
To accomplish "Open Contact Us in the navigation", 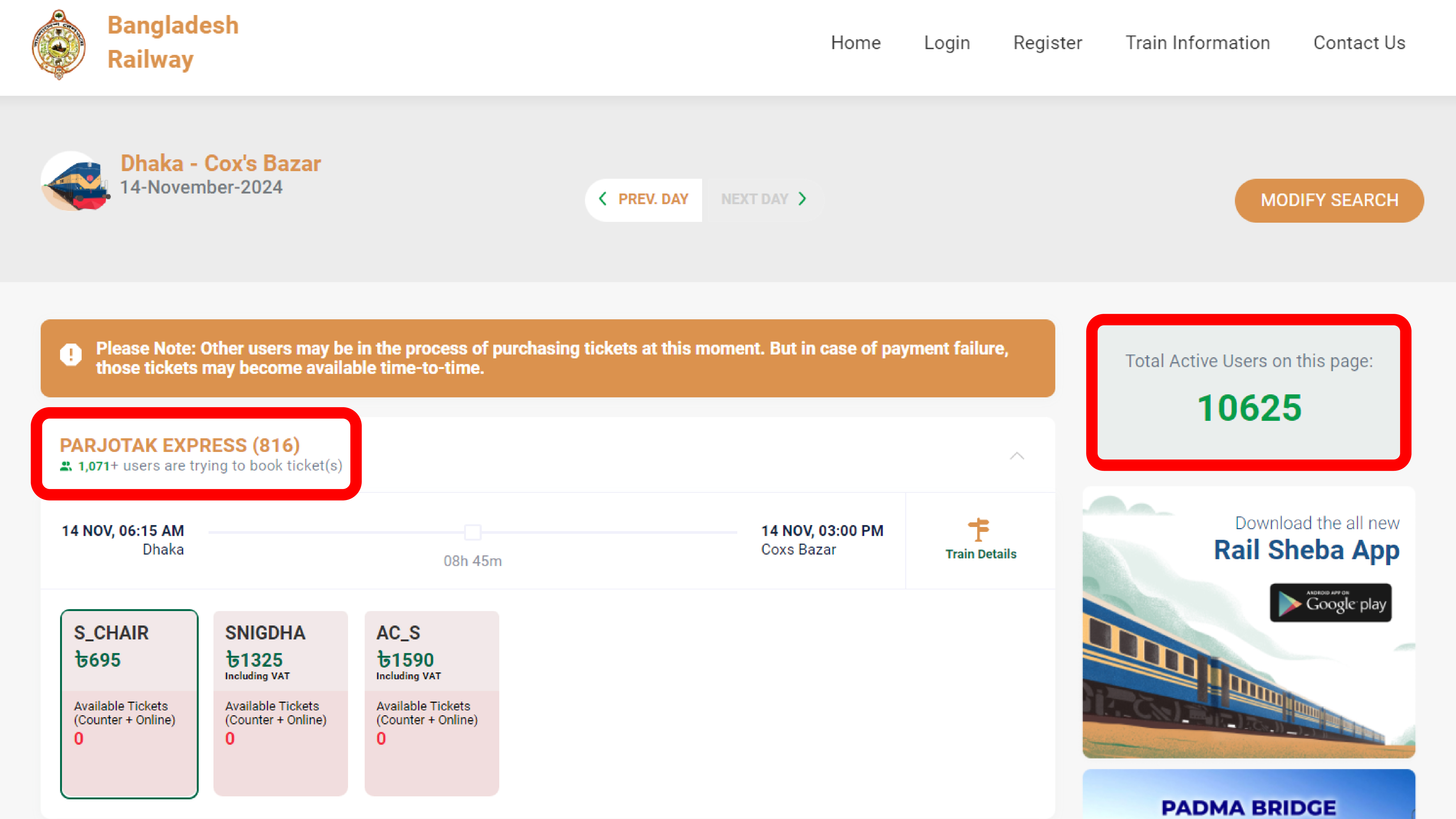I will [1359, 43].
